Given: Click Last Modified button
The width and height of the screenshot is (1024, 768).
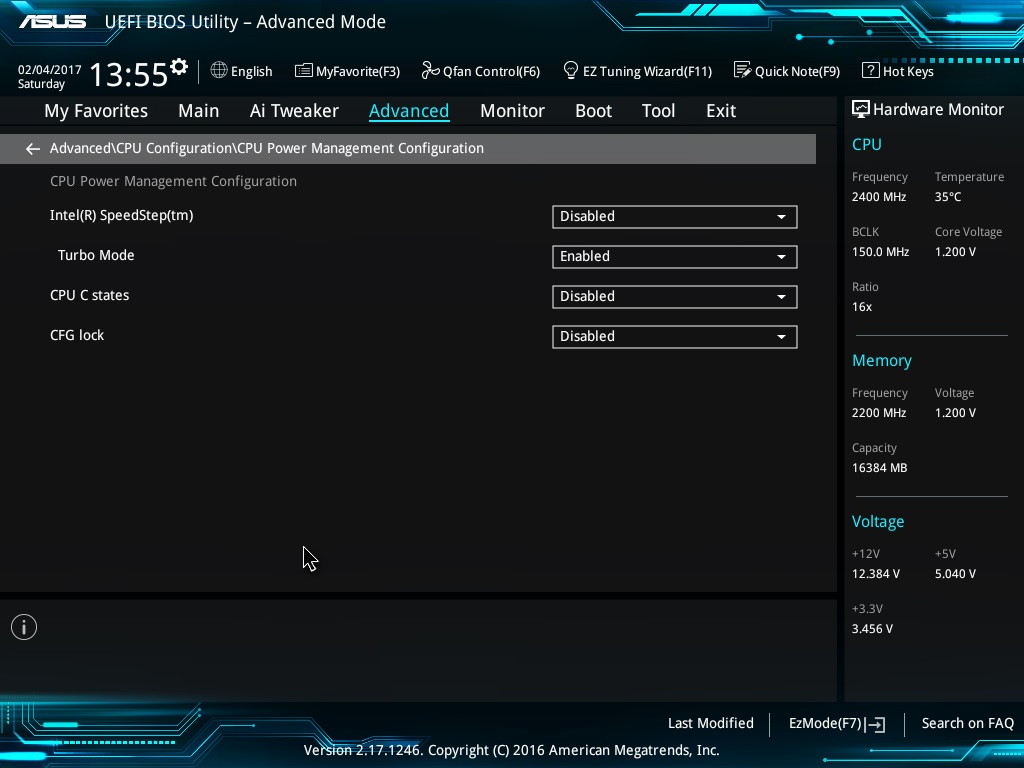Looking at the screenshot, I should (x=711, y=724).
